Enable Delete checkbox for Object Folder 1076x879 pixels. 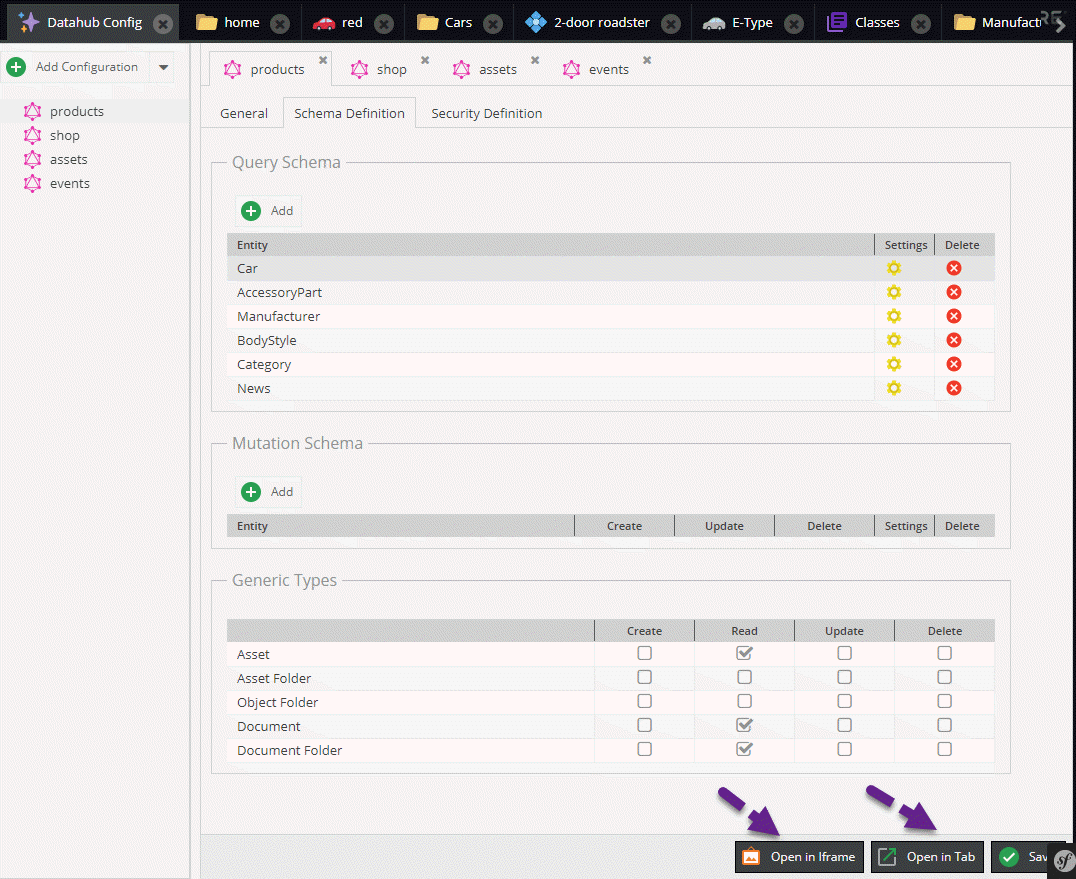[x=944, y=701]
